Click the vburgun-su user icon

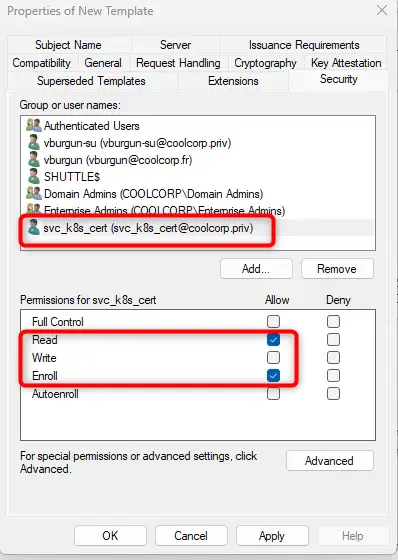pos(34,142)
